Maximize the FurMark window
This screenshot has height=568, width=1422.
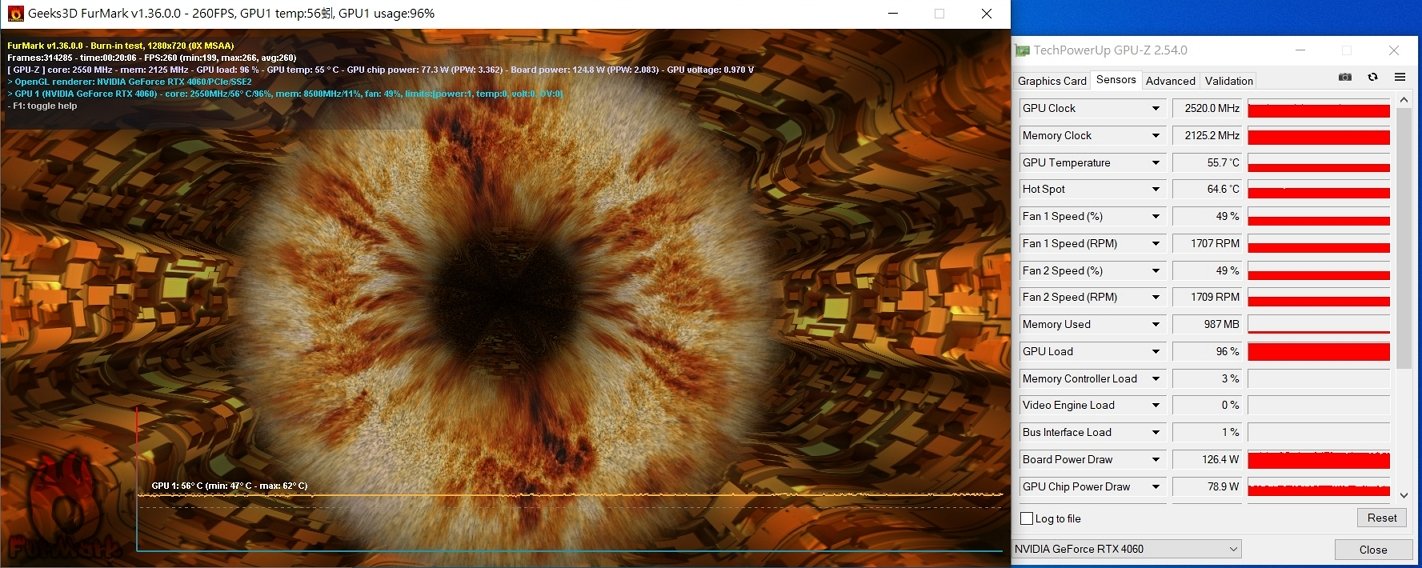tap(939, 14)
